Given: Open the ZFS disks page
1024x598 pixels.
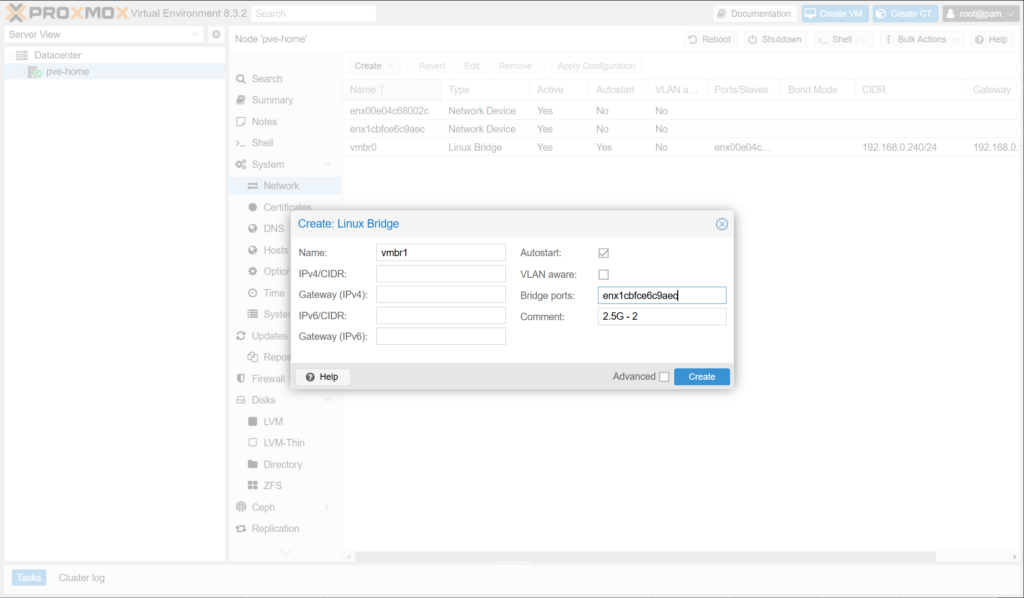Looking at the screenshot, I should point(272,485).
